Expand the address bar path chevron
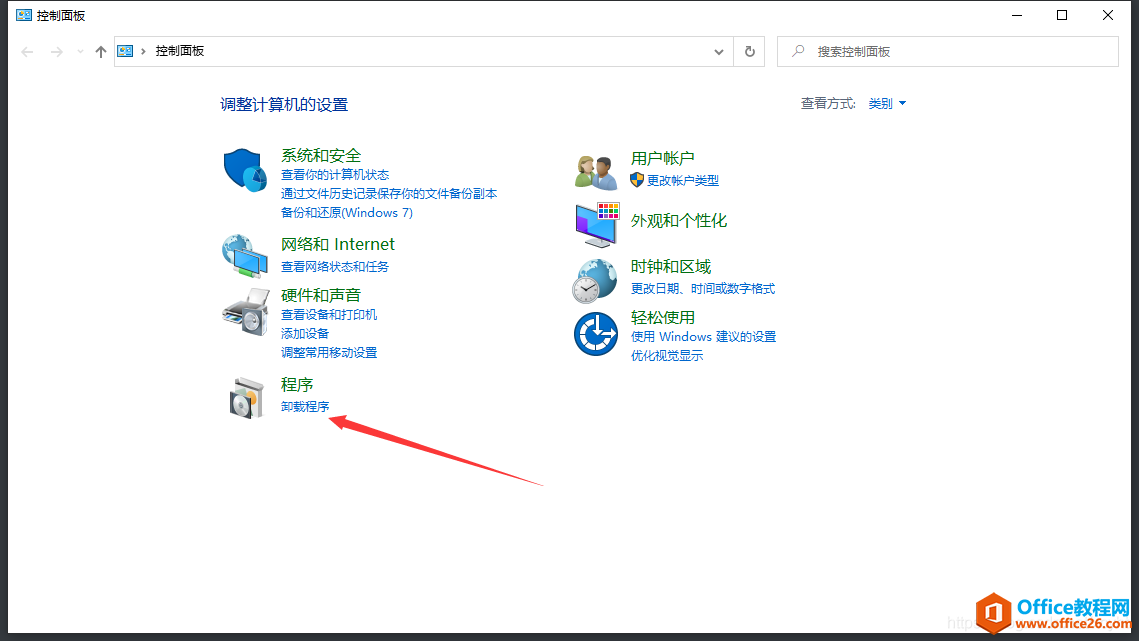This screenshot has height=641, width=1139. [x=143, y=51]
